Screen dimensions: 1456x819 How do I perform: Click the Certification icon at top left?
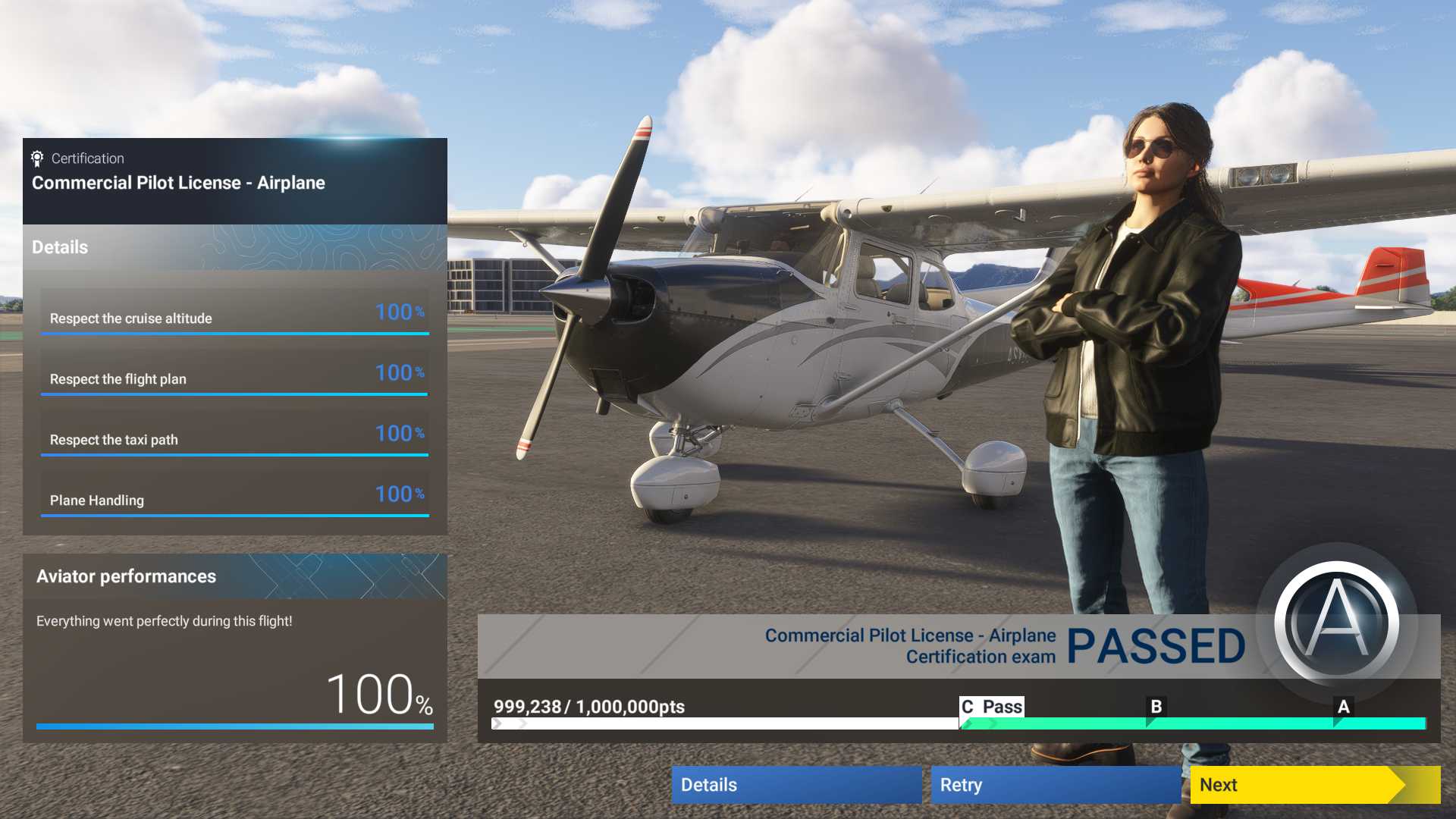pyautogui.click(x=38, y=158)
